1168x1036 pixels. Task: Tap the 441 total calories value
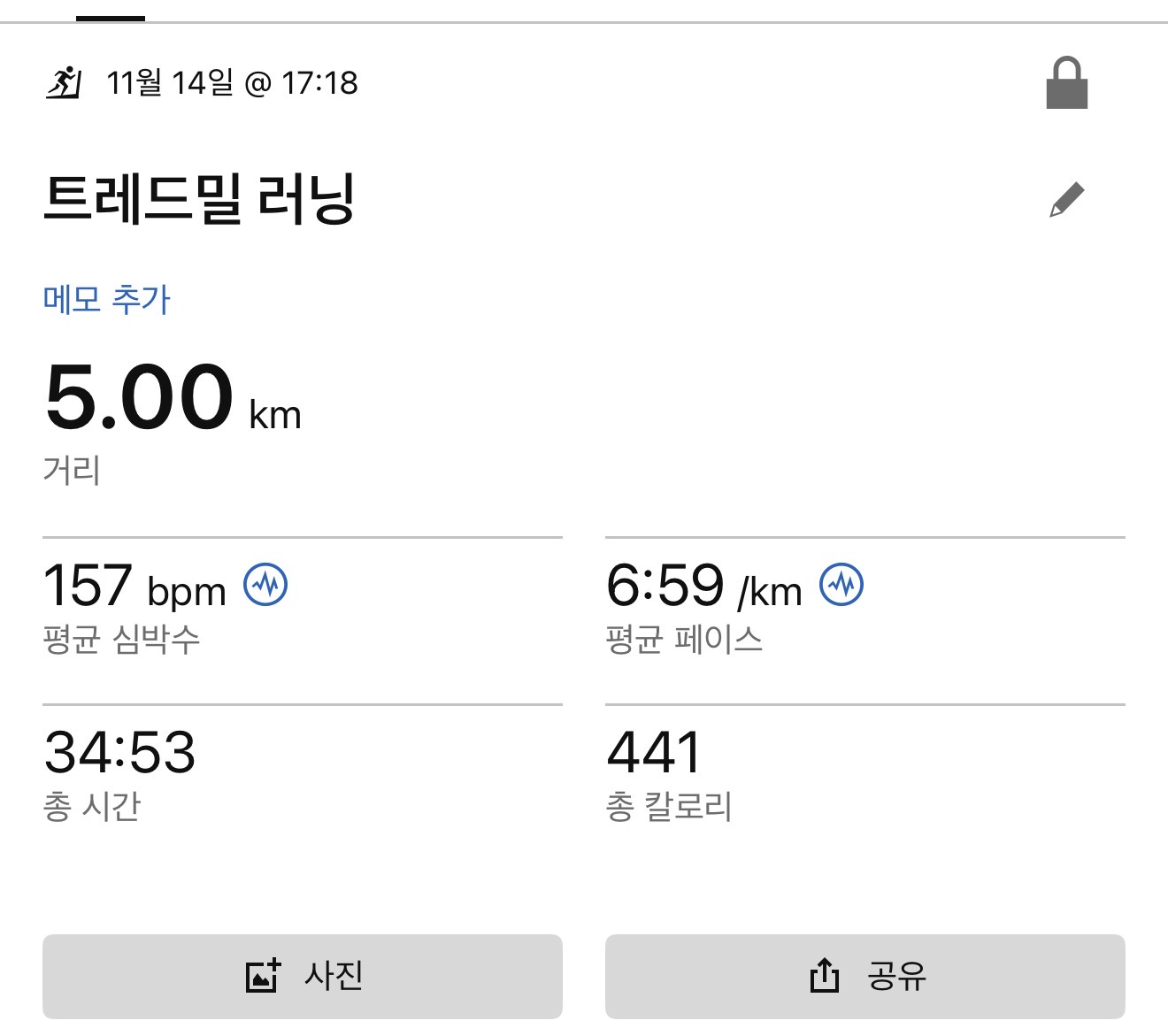point(654,753)
